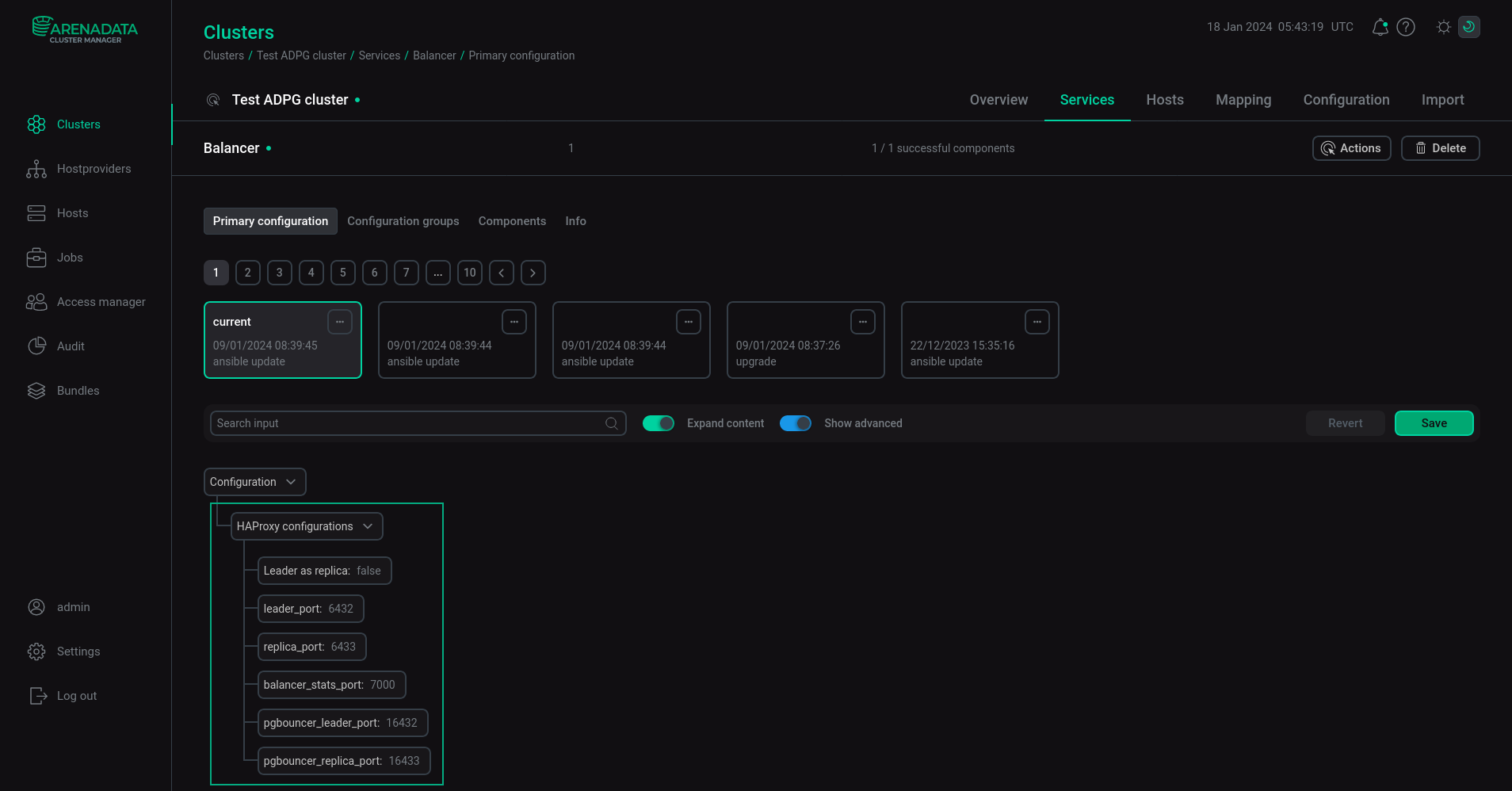Go to page 10 of configurations
Viewport: 1512px width, 791px height.
(x=470, y=273)
